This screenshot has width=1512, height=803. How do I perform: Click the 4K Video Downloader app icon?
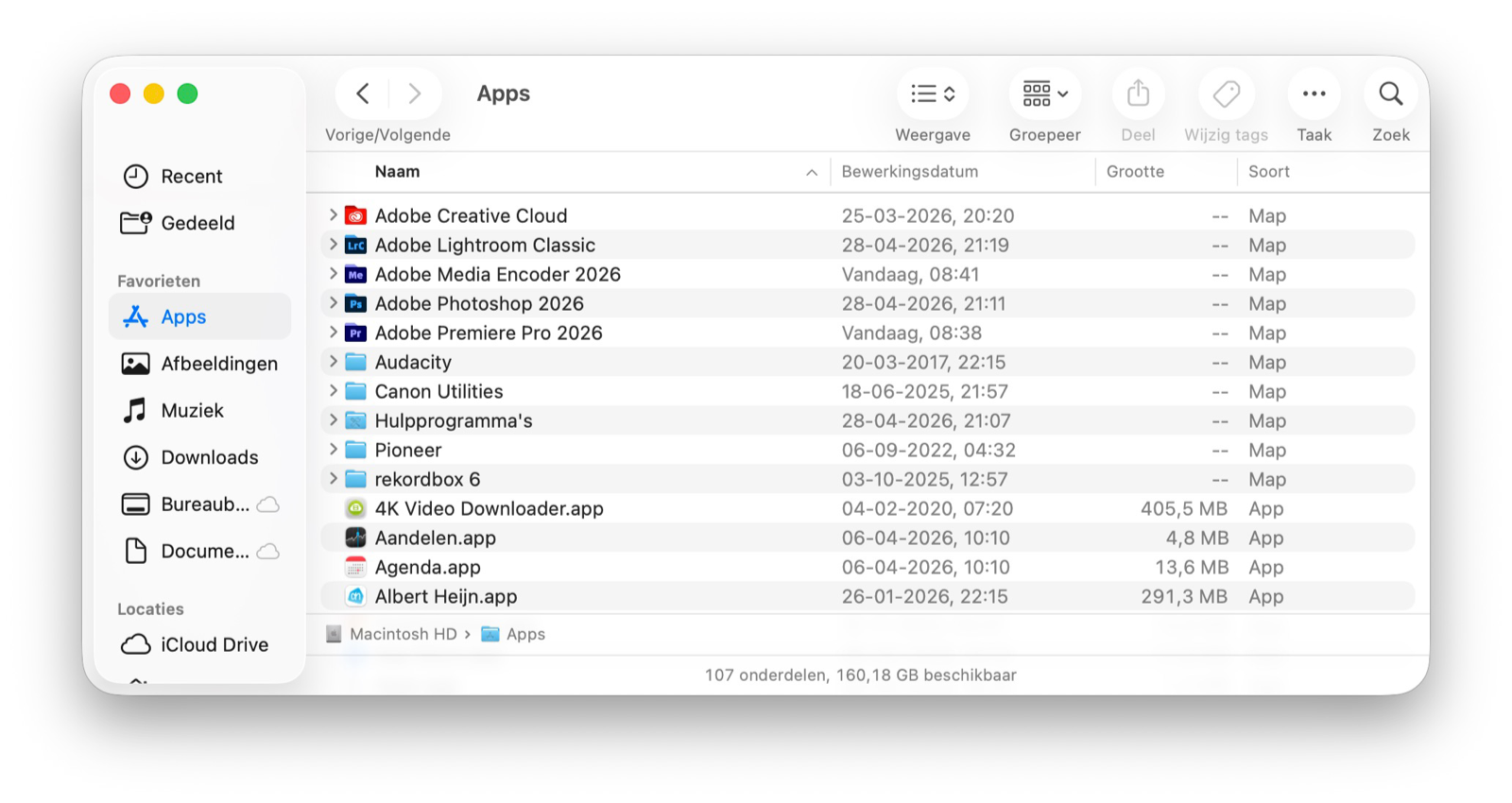(x=355, y=508)
